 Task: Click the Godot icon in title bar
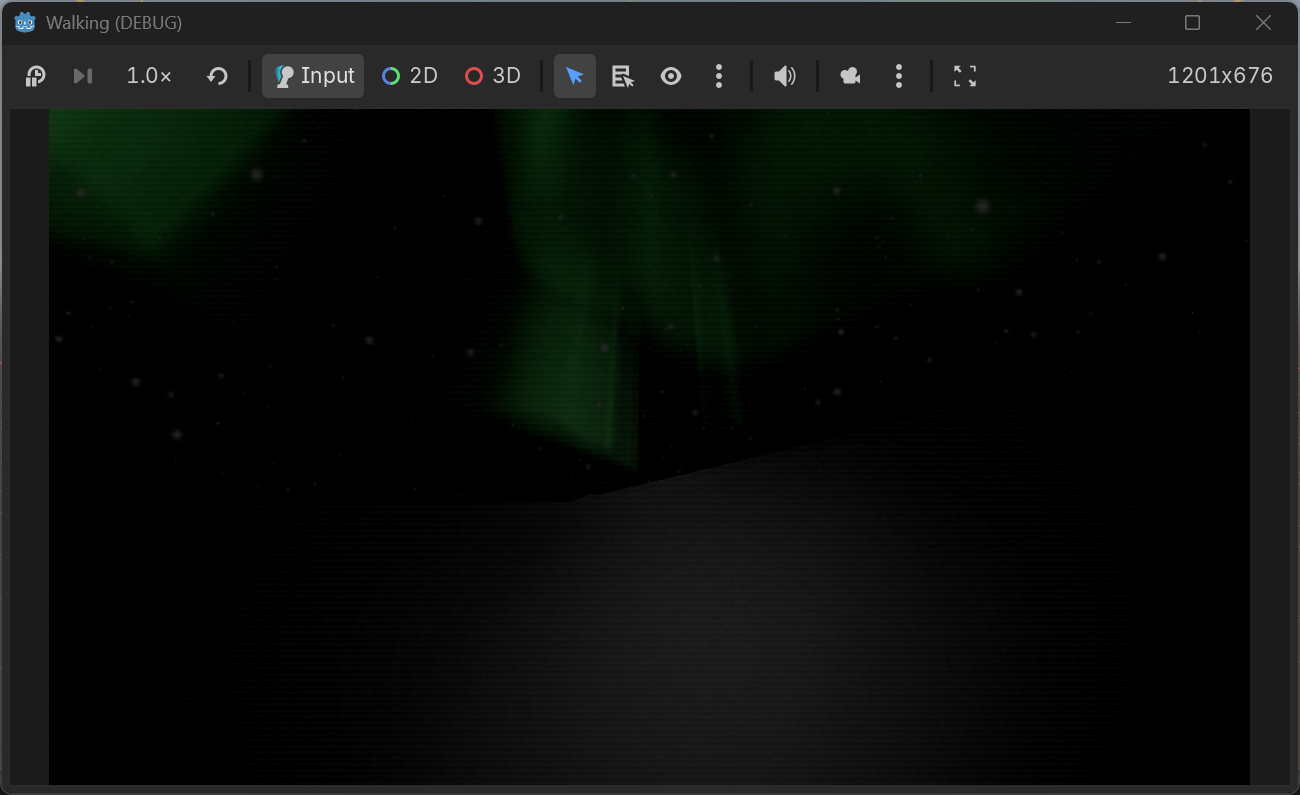click(x=25, y=22)
